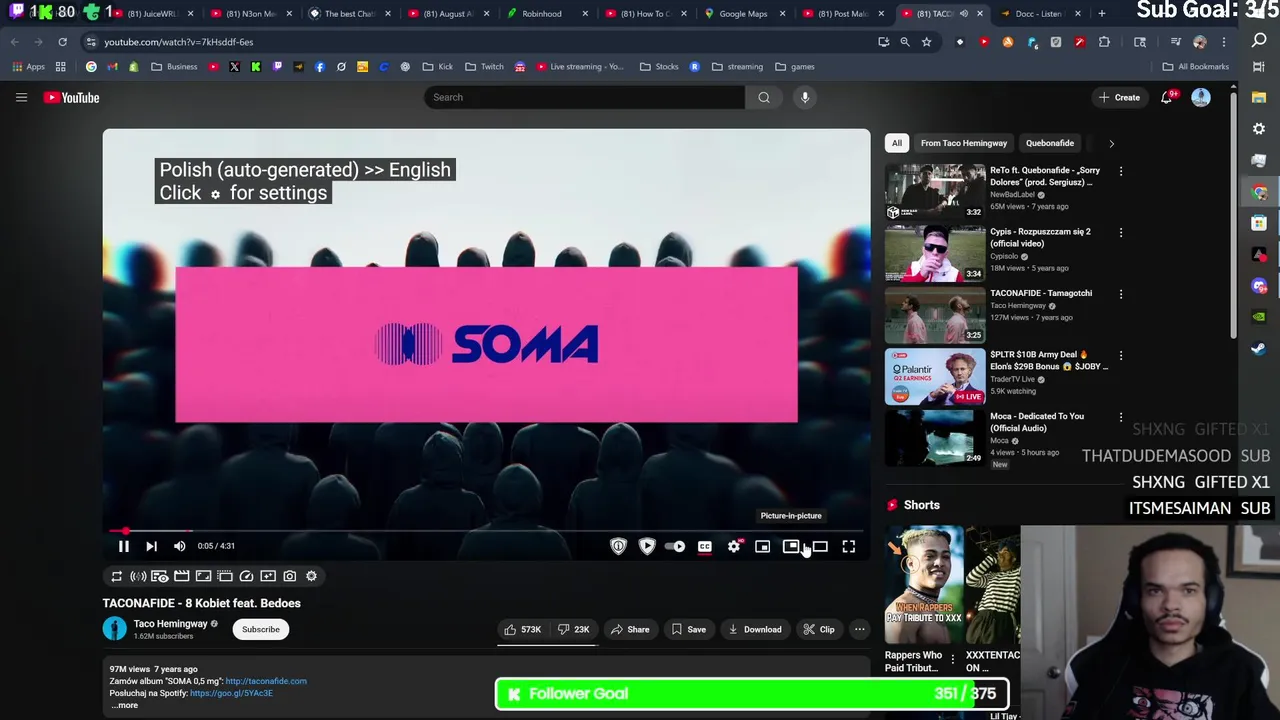The width and height of the screenshot is (1280, 720).
Task: Pause the video playback
Action: tap(124, 546)
